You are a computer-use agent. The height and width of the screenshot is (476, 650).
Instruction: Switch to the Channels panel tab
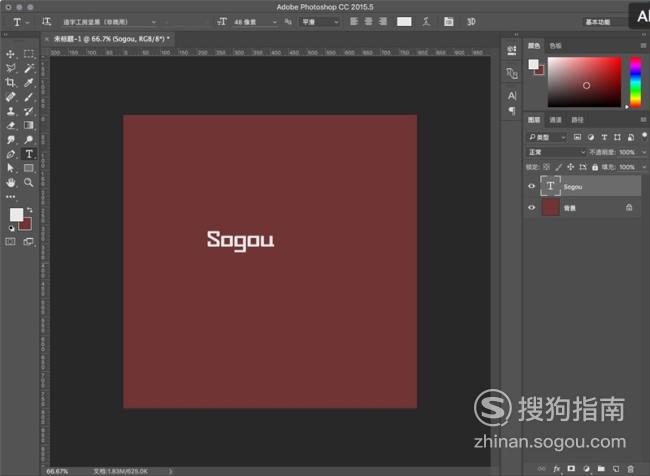[555, 120]
